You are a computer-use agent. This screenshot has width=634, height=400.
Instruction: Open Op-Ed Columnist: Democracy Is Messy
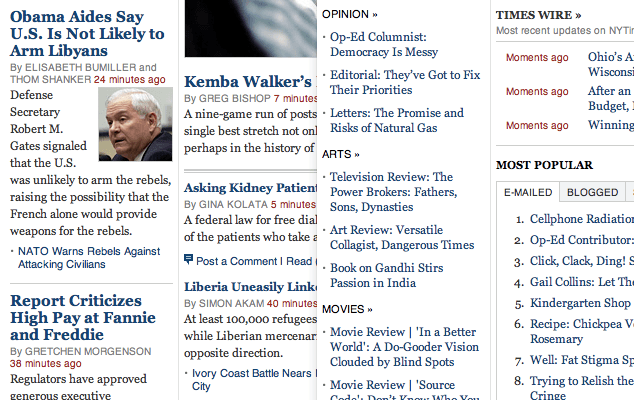(384, 44)
